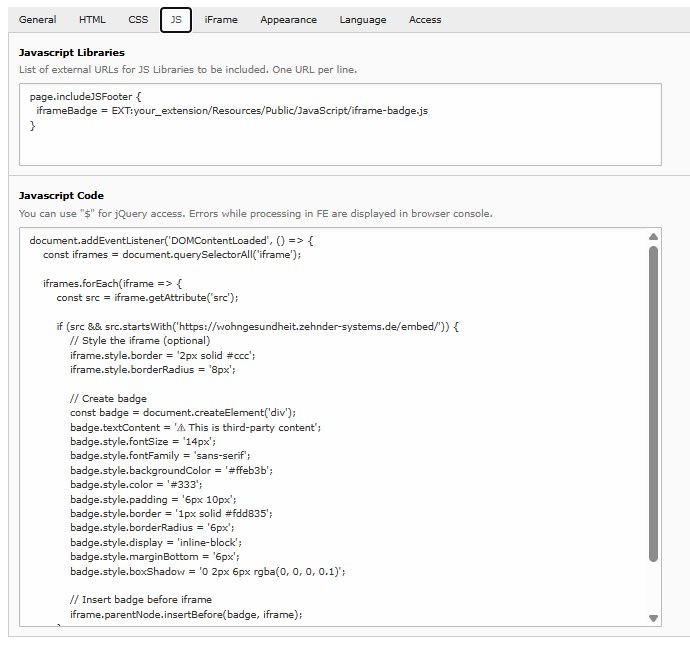Open the Appearance tab
690x645 pixels.
tap(288, 19)
